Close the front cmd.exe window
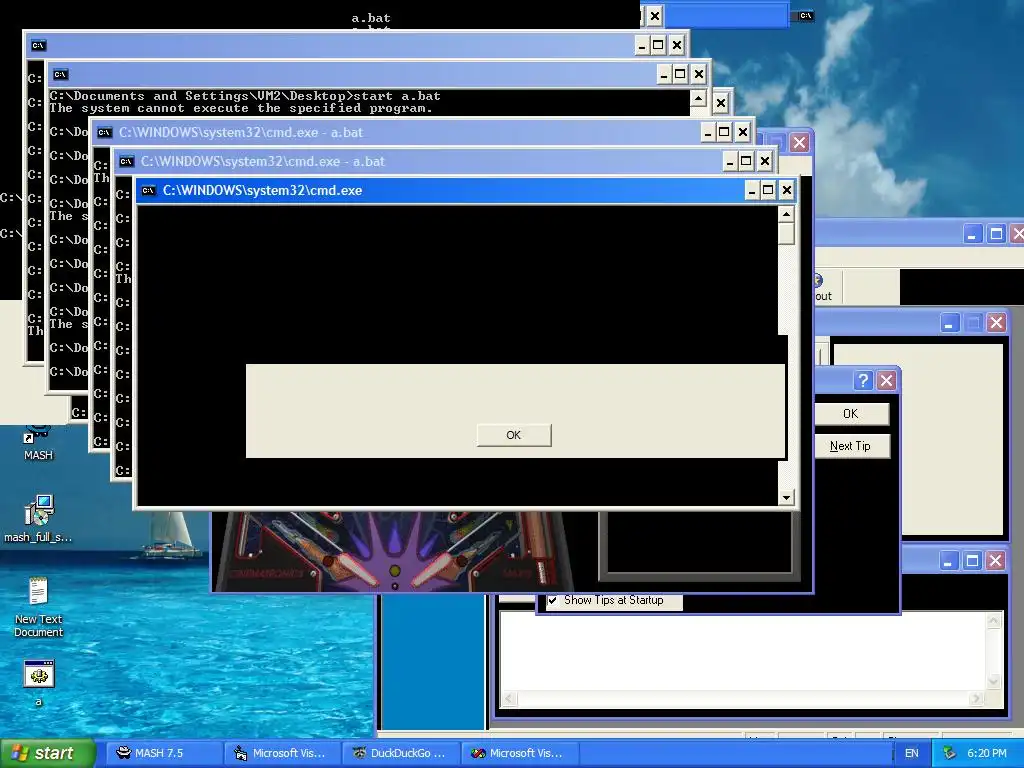 787,191
